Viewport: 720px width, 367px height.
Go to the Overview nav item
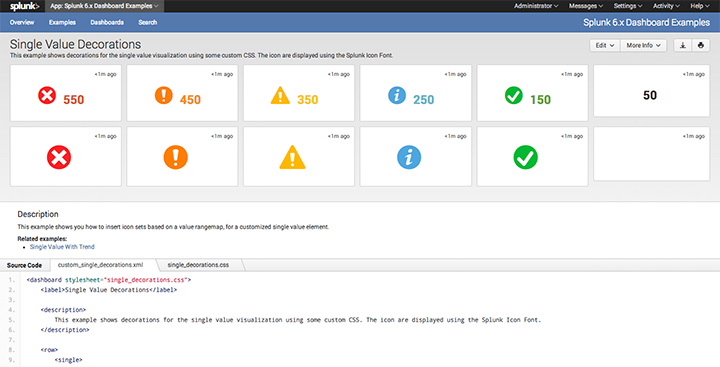(22, 22)
